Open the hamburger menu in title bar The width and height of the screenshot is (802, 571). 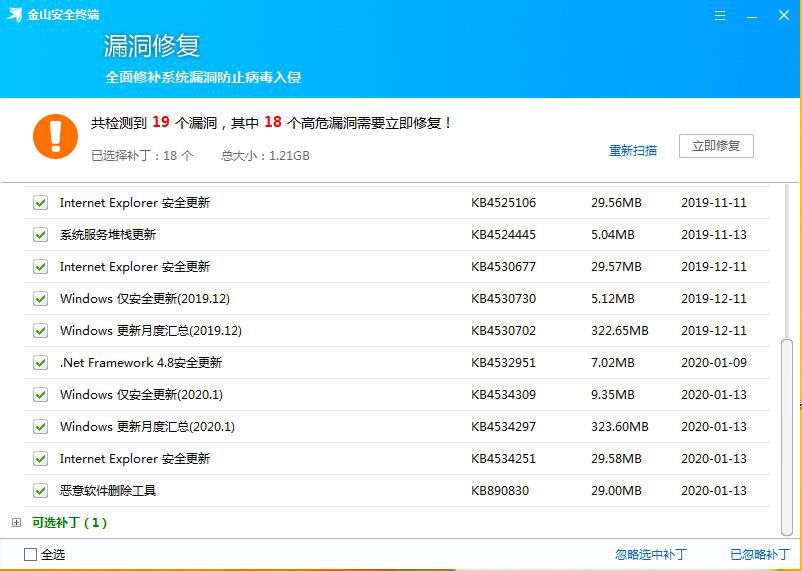click(720, 15)
